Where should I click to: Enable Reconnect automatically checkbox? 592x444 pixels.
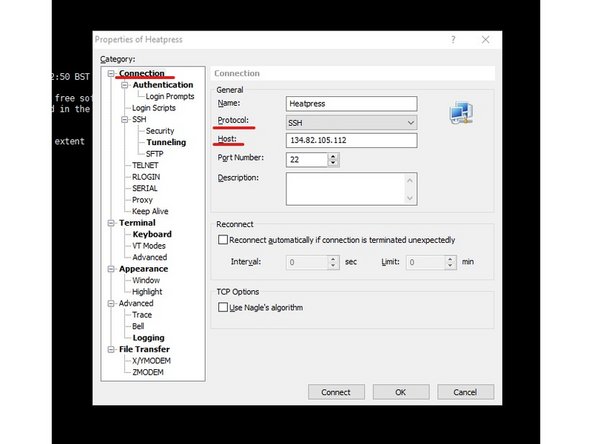(223, 240)
